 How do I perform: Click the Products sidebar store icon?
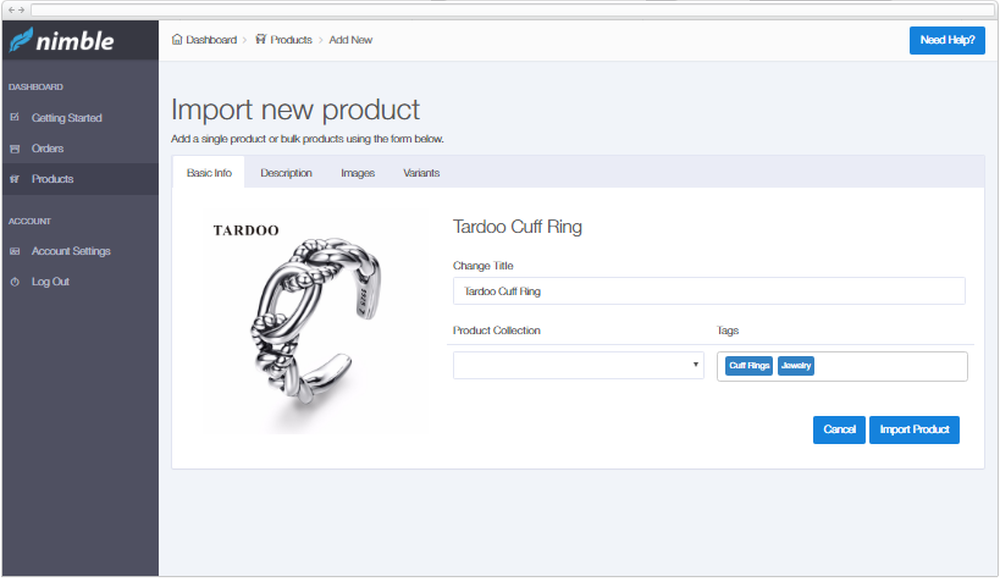pyautogui.click(x=15, y=179)
